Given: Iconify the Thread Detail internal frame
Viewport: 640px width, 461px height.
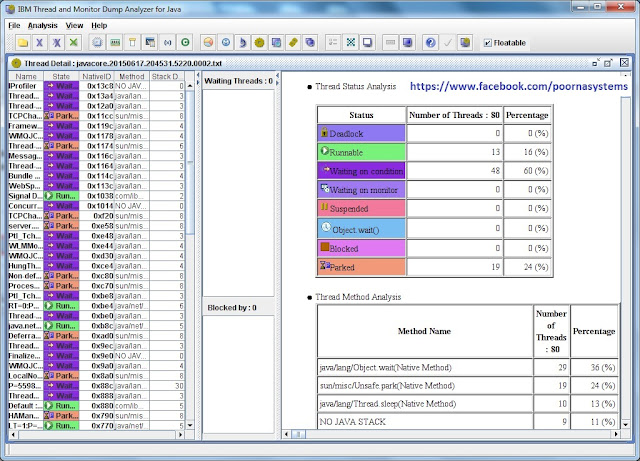Looking at the screenshot, I should (596, 63).
